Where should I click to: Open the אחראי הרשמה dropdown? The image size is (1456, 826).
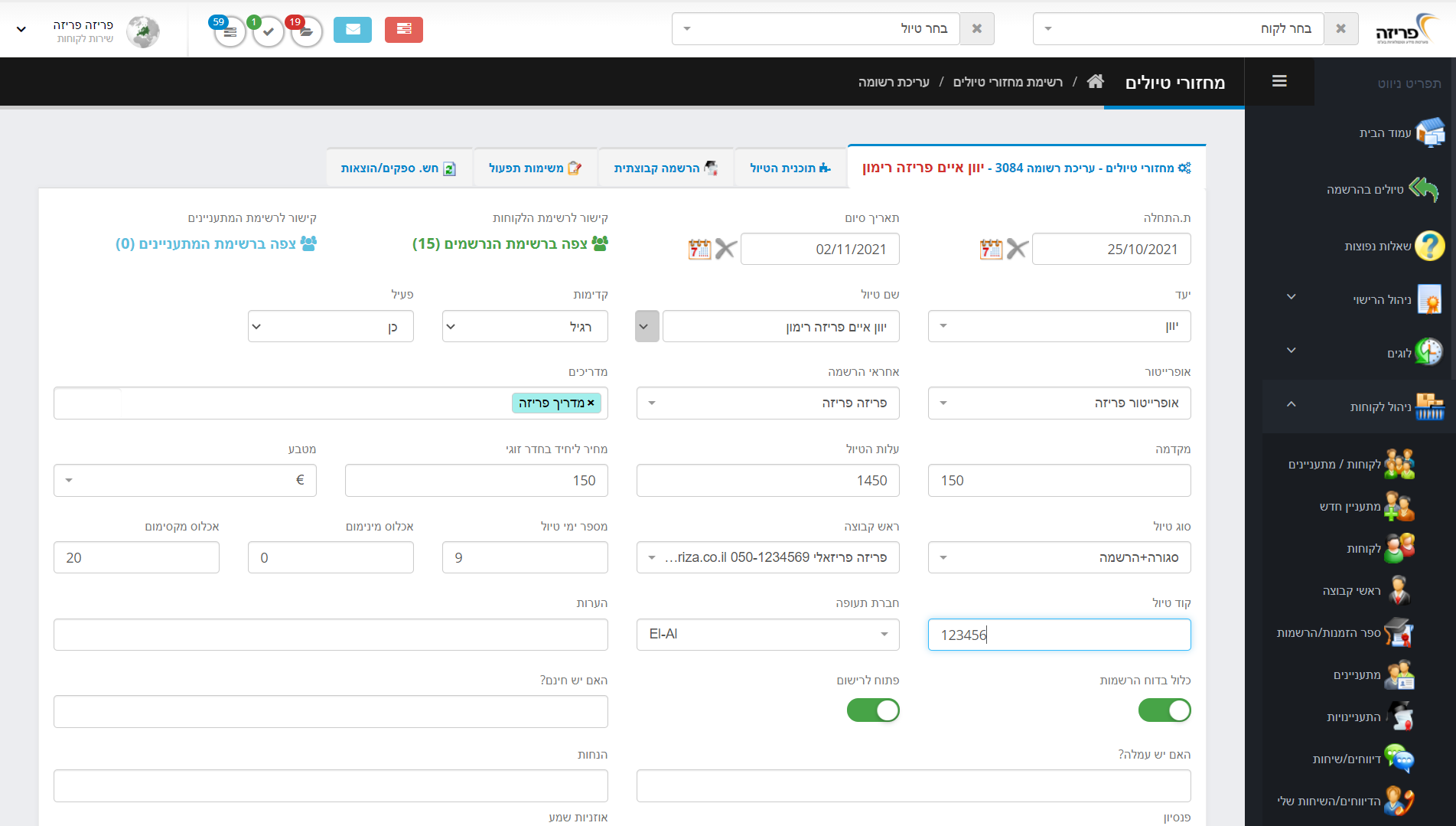[x=767, y=403]
